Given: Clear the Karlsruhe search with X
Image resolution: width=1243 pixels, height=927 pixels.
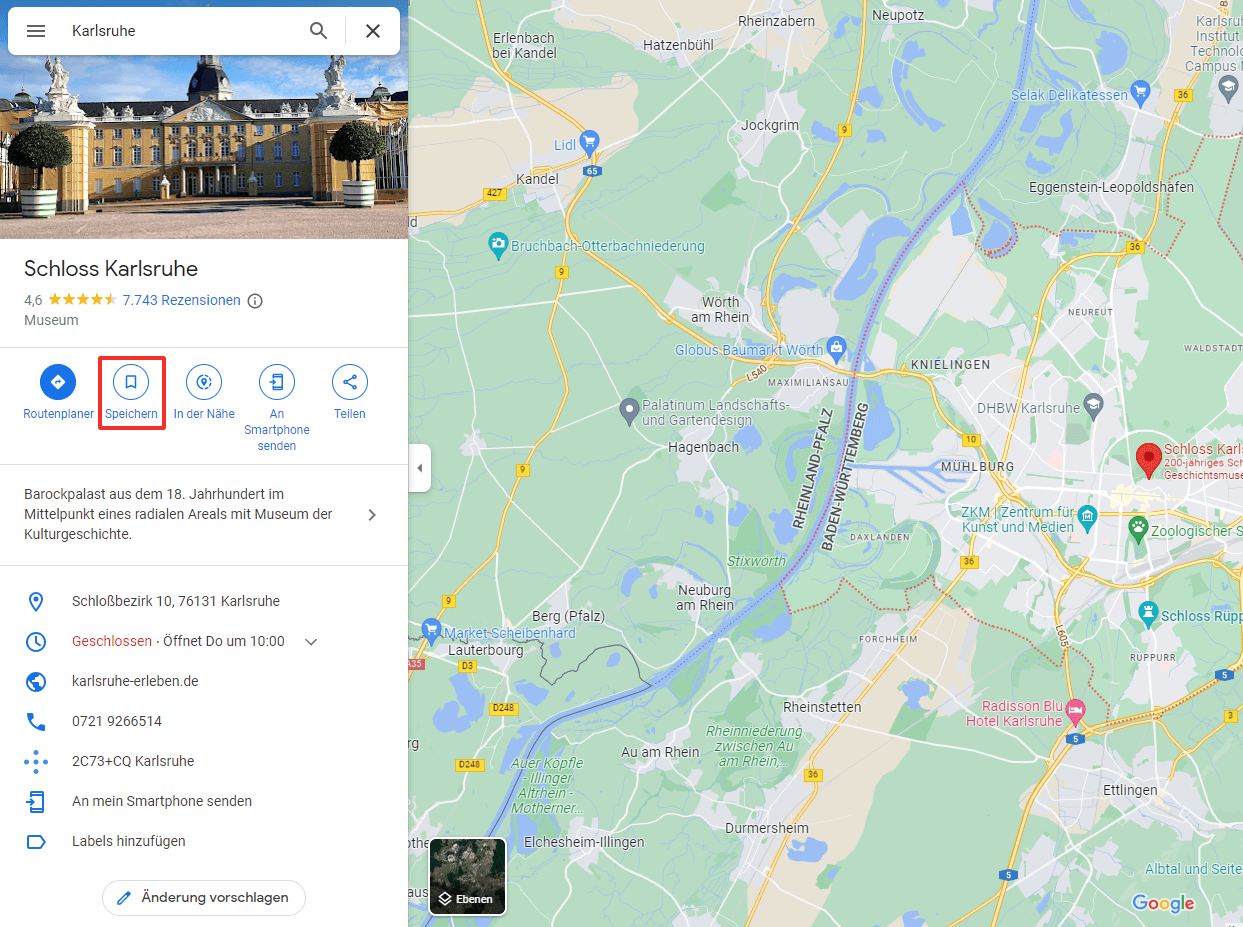Looking at the screenshot, I should [373, 31].
